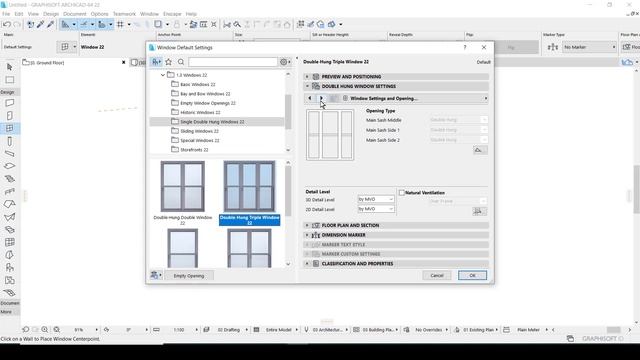Select the Beam tool in toolbox
This screenshot has width=640, height=360.
click(10, 154)
